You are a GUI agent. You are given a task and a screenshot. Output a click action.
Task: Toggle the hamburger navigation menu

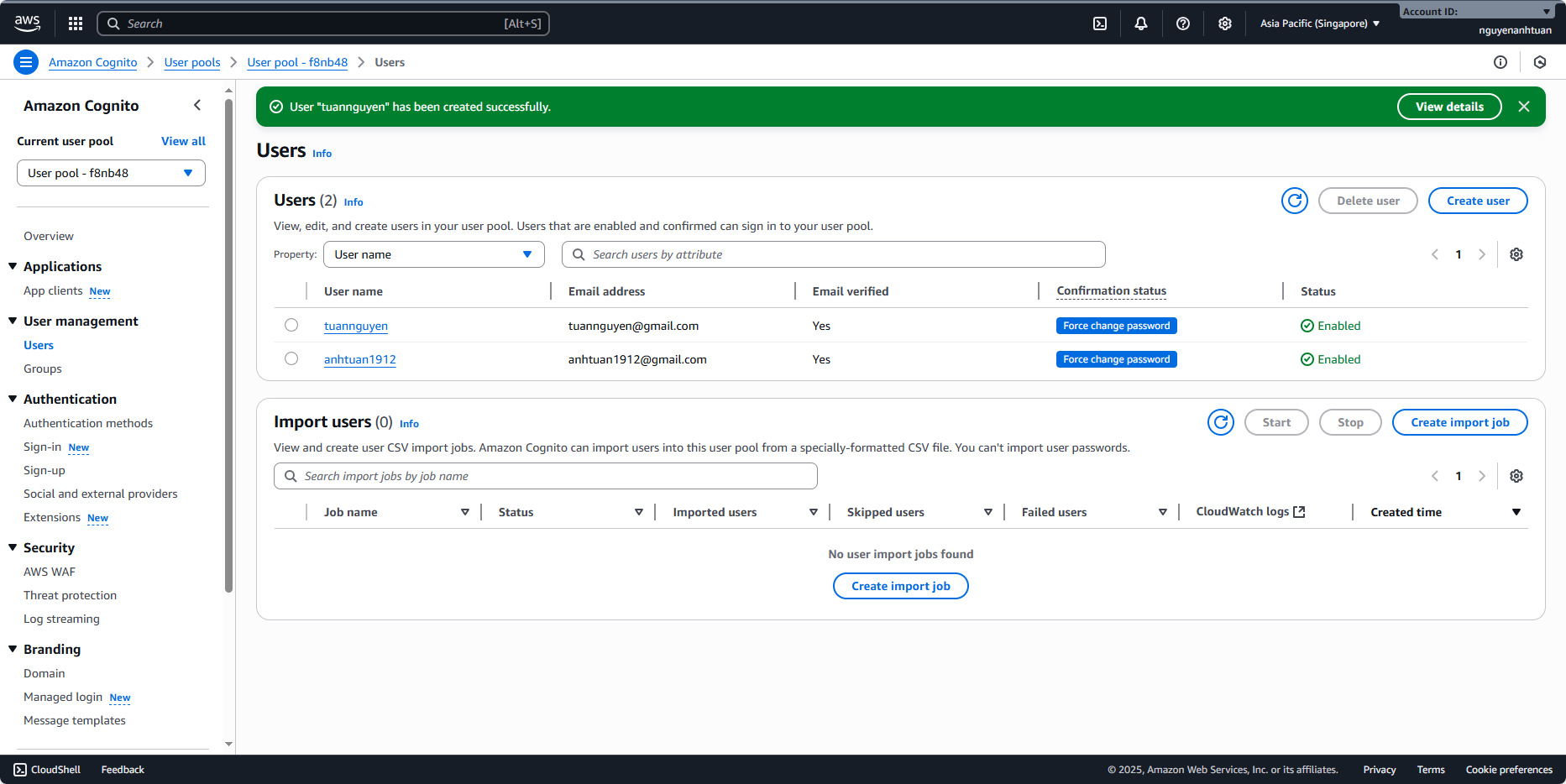[x=26, y=62]
